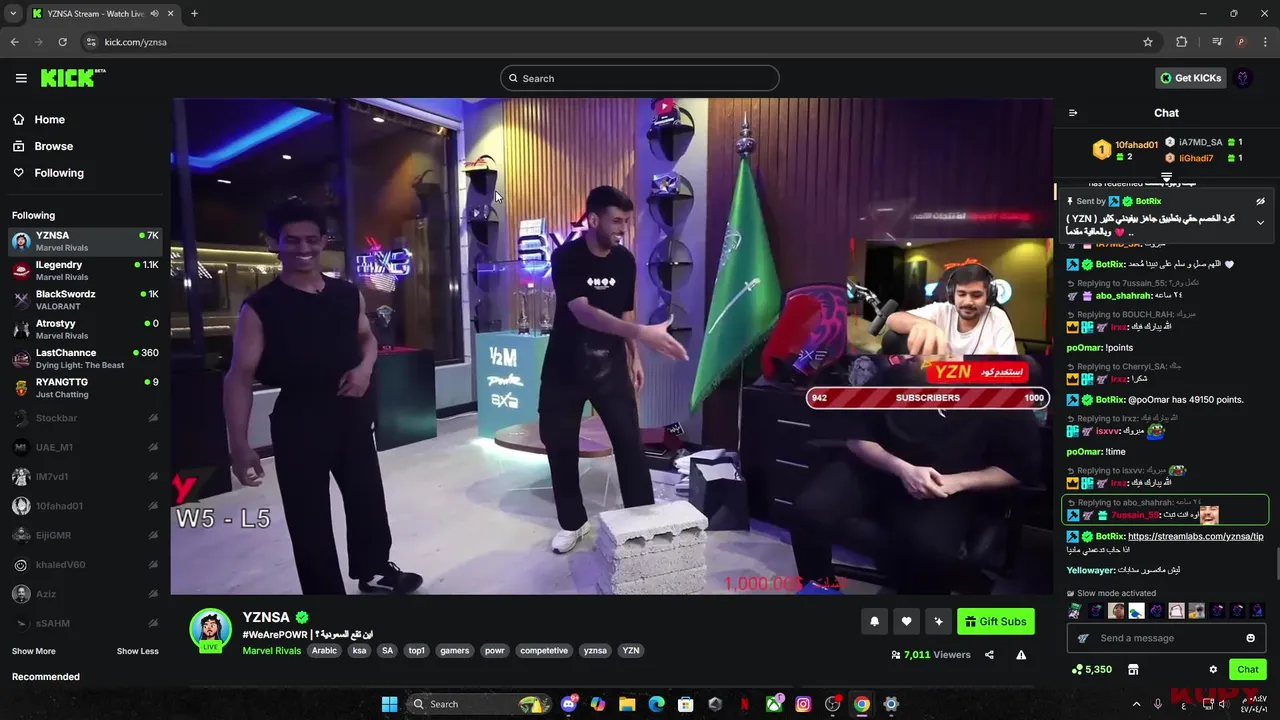Focus the Send a message field
The height and width of the screenshot is (720, 1280).
pos(1165,638)
